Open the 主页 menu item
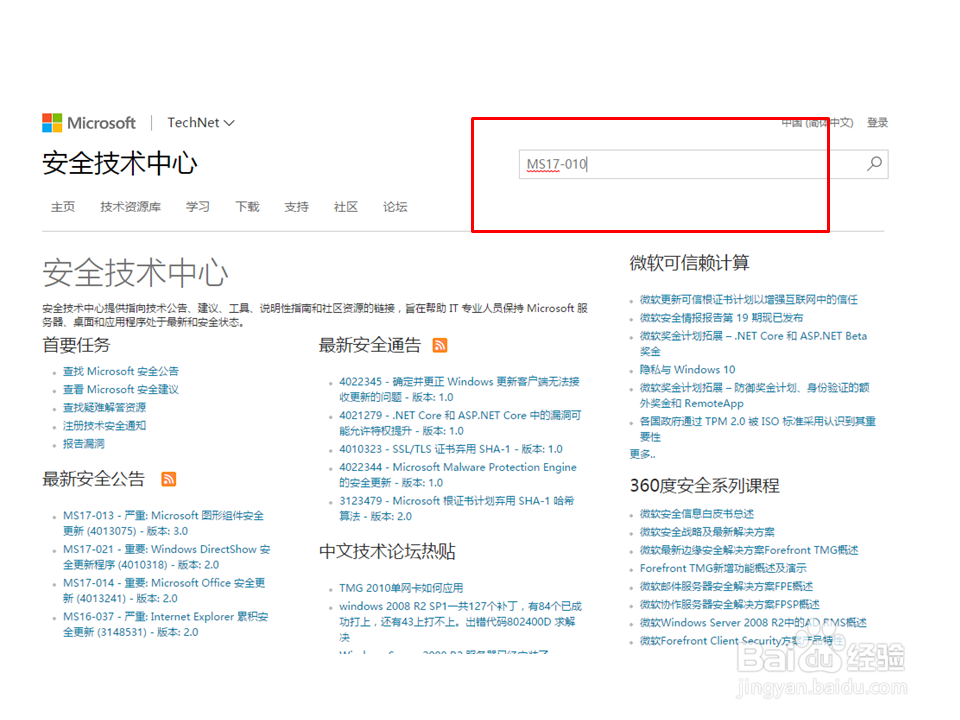The width and height of the screenshot is (960, 720). coord(63,207)
